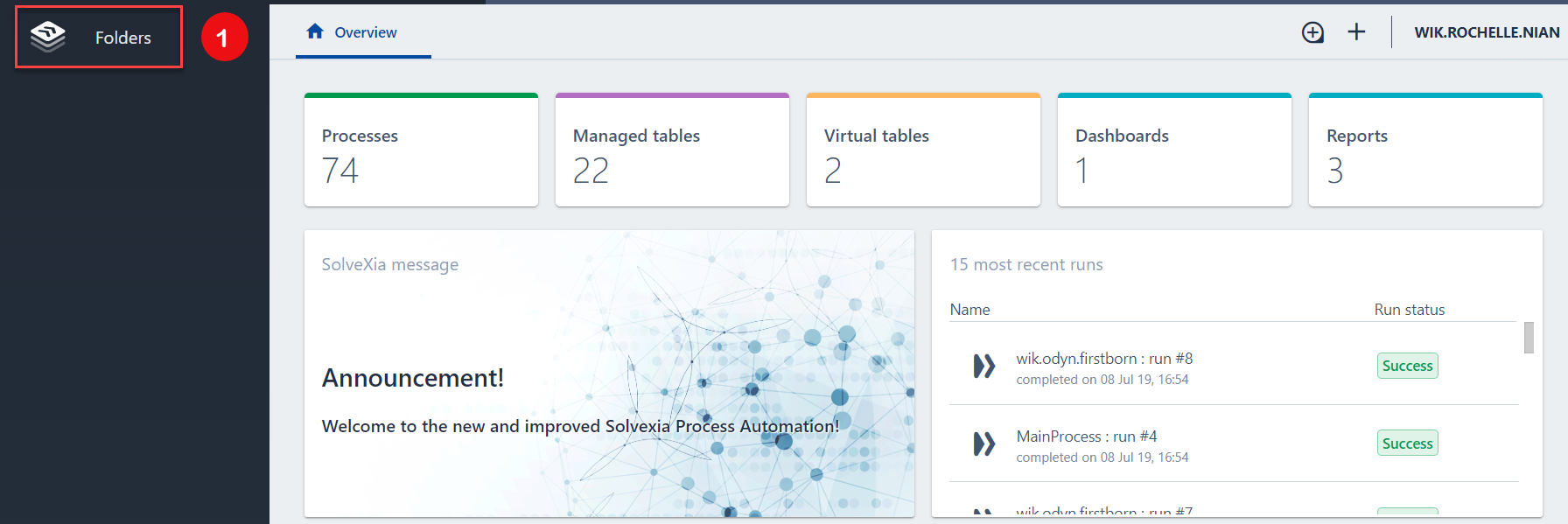The height and width of the screenshot is (524, 1568).
Task: Click the Run status column header
Action: (x=1409, y=310)
